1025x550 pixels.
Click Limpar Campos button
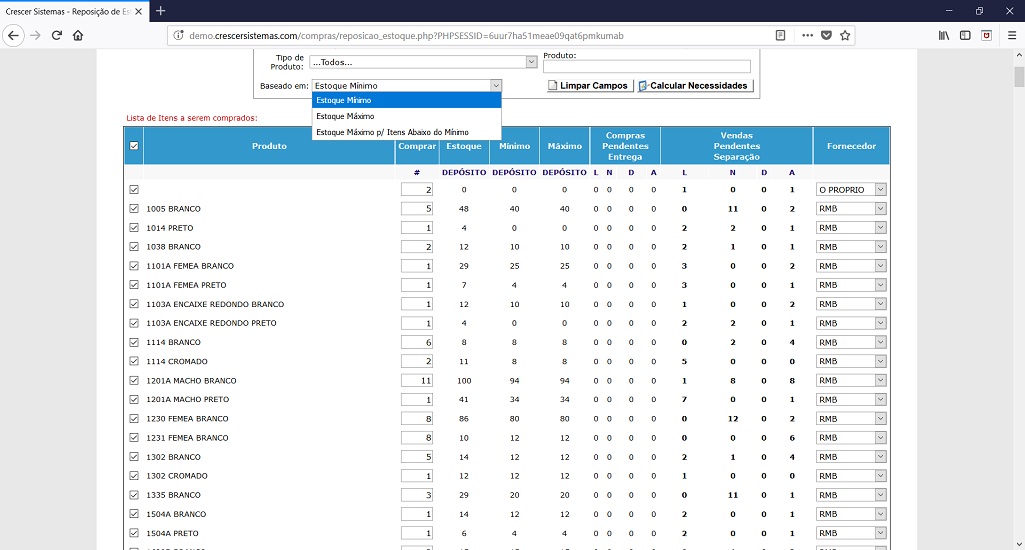590,86
